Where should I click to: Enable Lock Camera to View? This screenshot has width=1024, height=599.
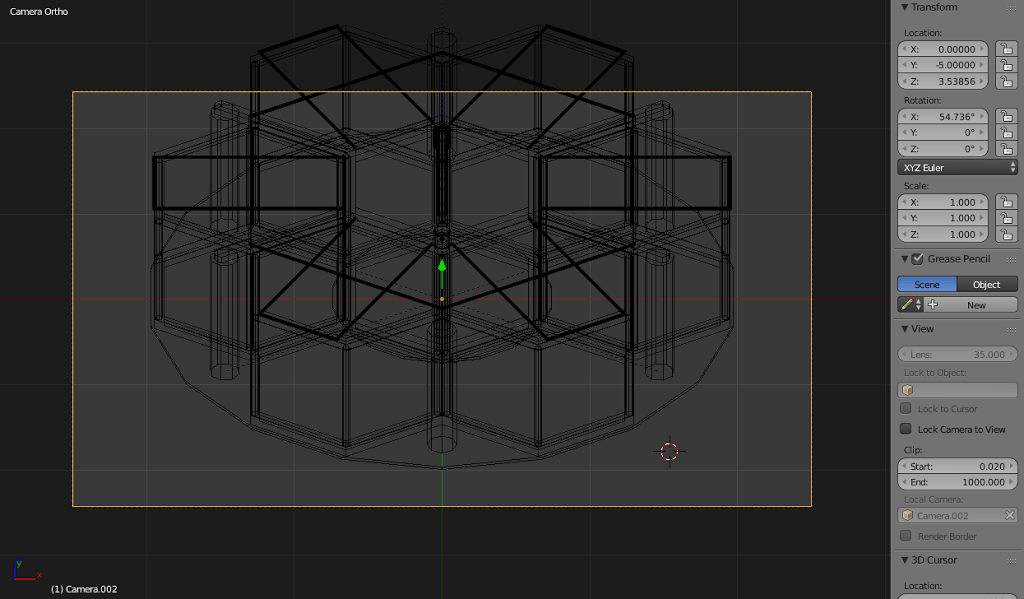pyautogui.click(x=906, y=429)
